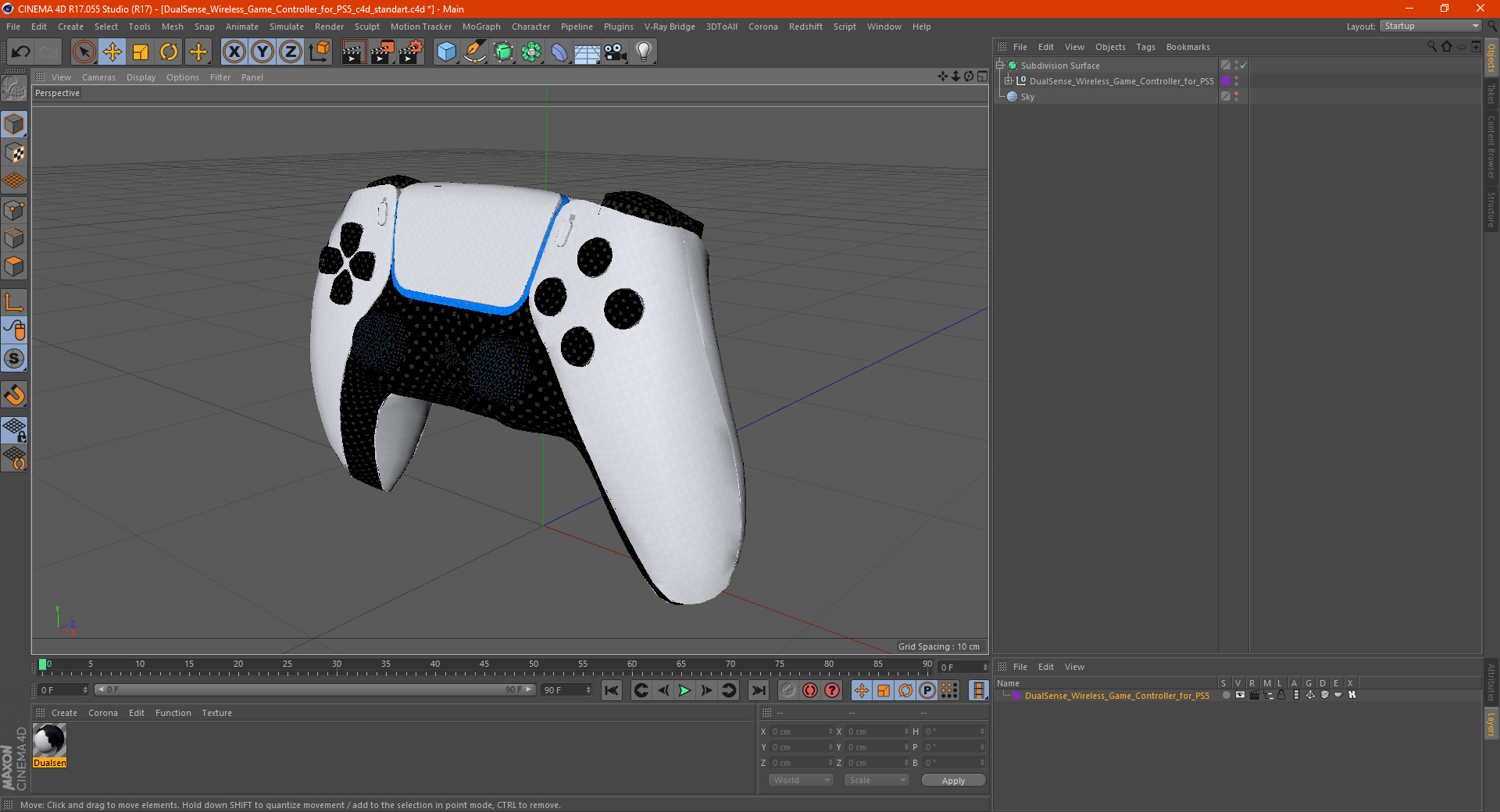The height and width of the screenshot is (812, 1500).
Task: Go to end of animation
Action: (758, 690)
